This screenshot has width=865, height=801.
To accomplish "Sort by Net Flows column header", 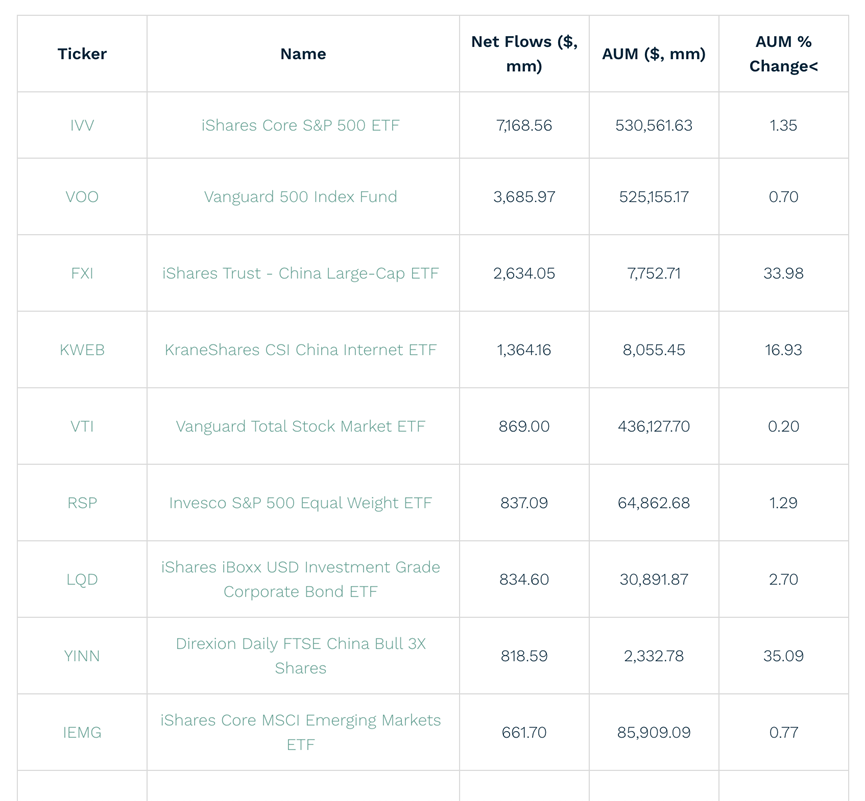I will pyautogui.click(x=524, y=54).
